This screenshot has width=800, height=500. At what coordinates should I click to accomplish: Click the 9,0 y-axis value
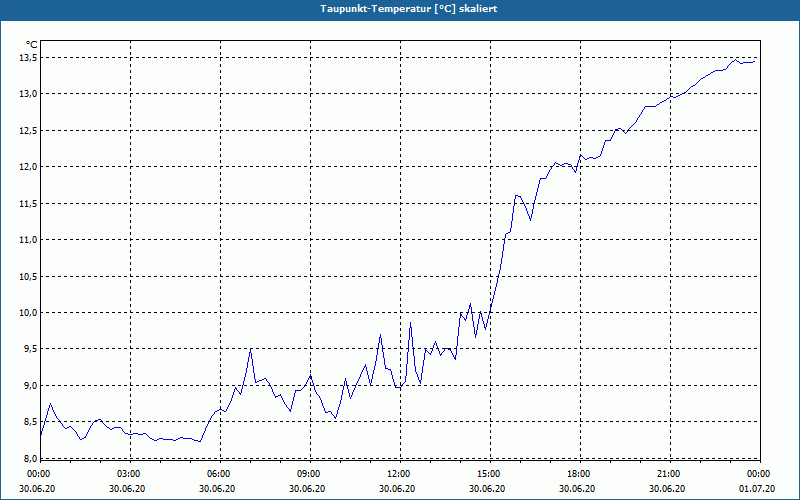[31, 386]
